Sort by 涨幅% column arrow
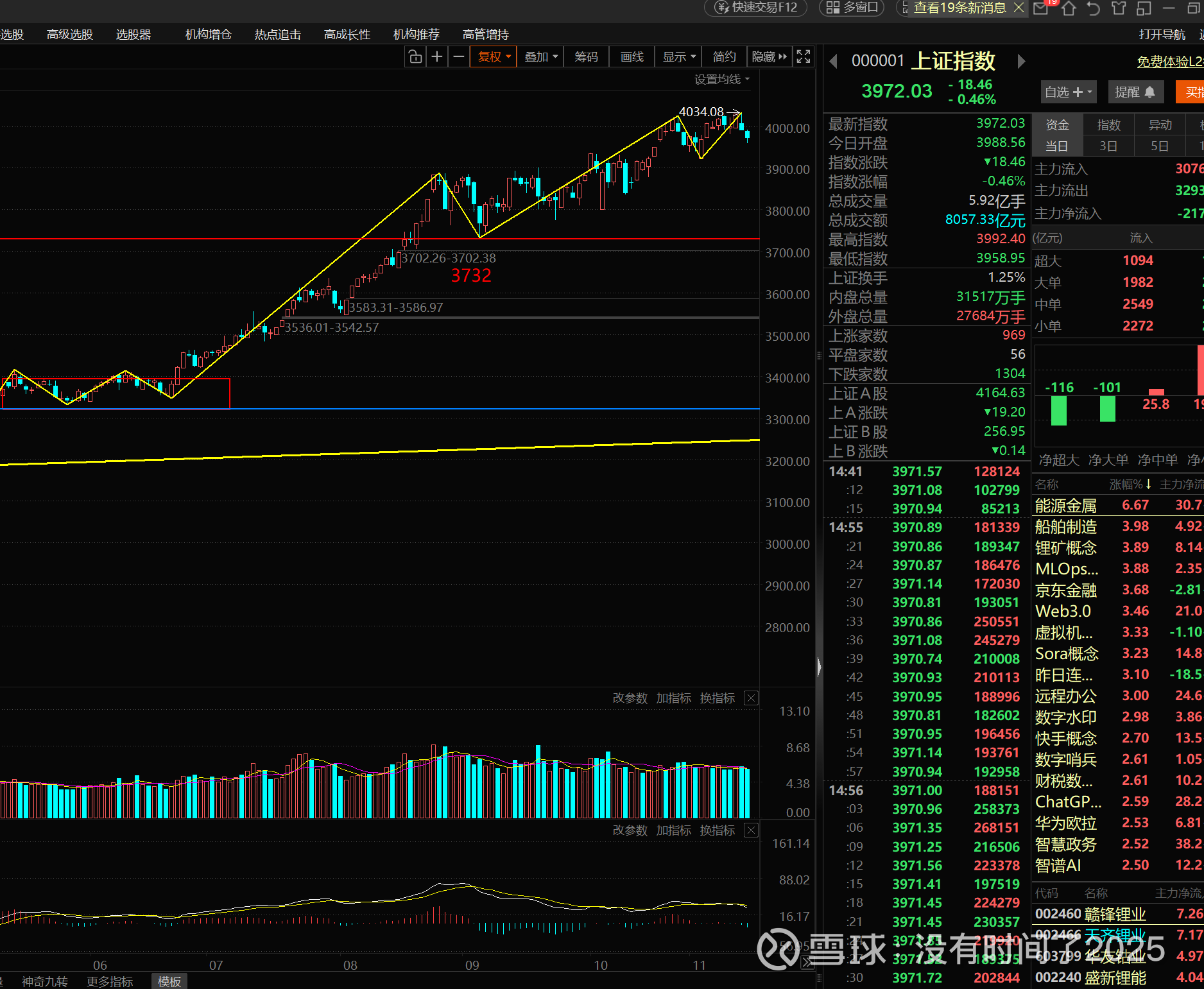This screenshot has width=1204, height=989. coord(1148,484)
